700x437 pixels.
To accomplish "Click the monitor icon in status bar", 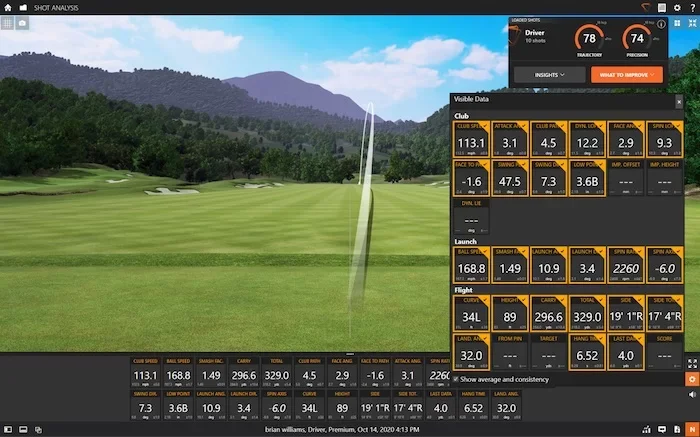I will [x=662, y=429].
